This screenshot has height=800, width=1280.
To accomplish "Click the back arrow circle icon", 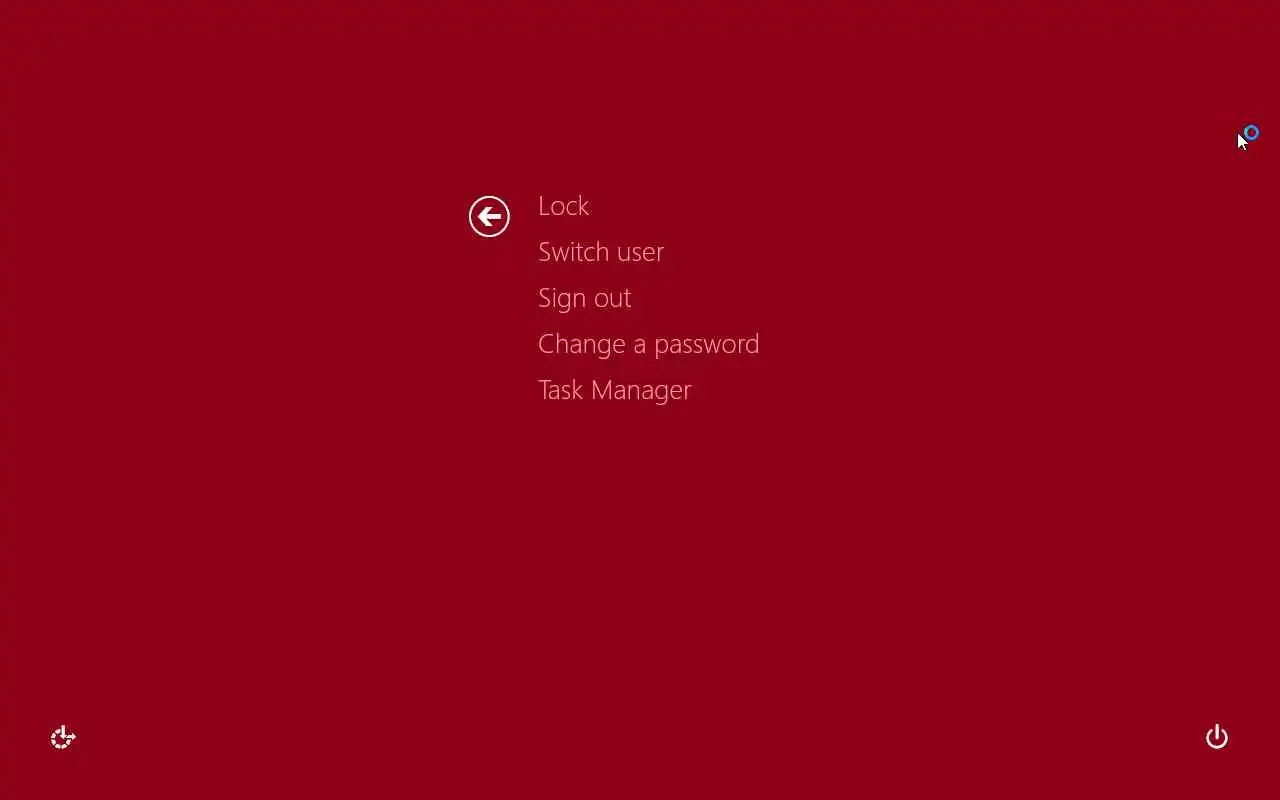I will pyautogui.click(x=489, y=216).
